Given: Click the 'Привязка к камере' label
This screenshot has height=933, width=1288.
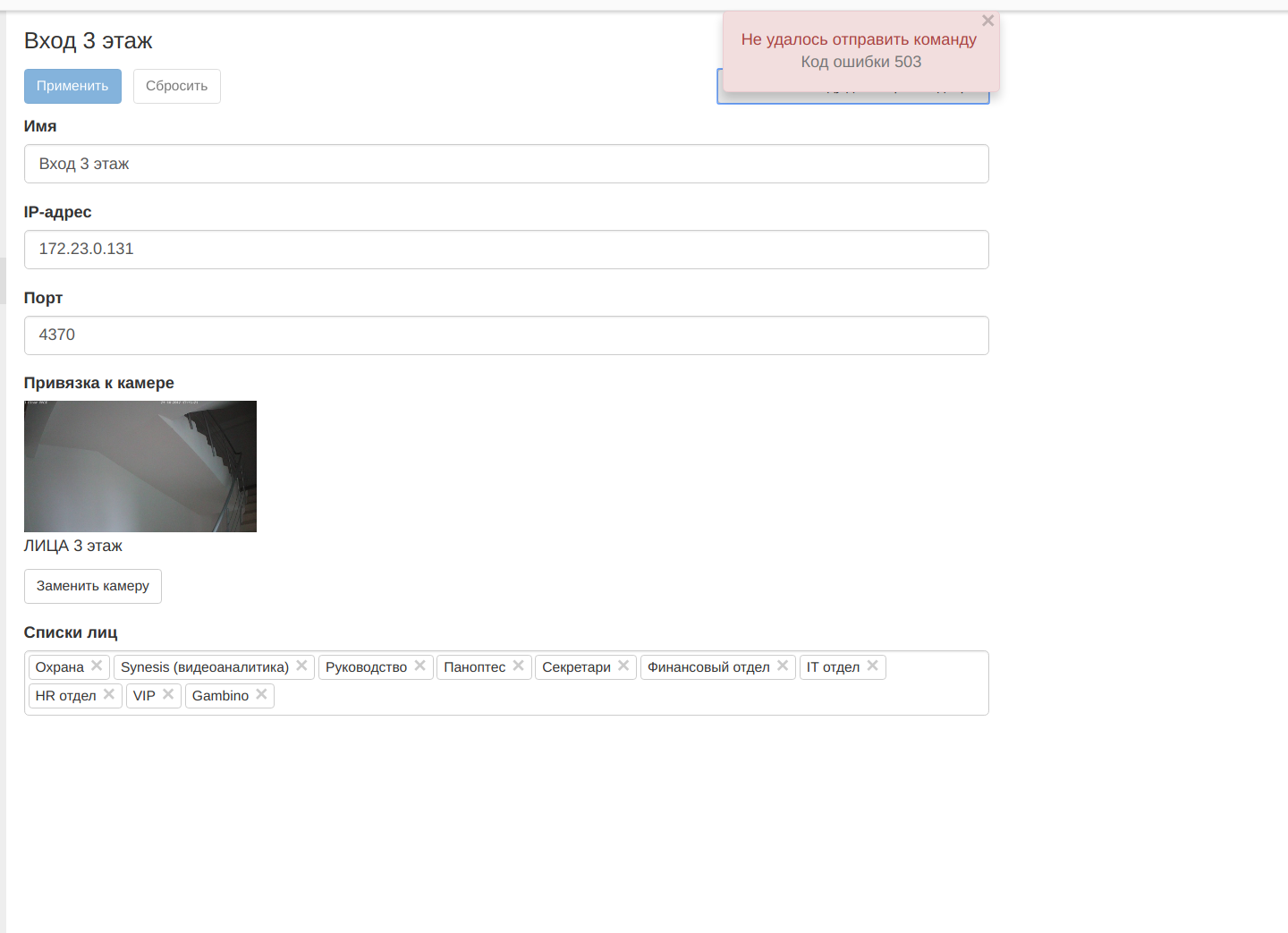Looking at the screenshot, I should pyautogui.click(x=99, y=383).
